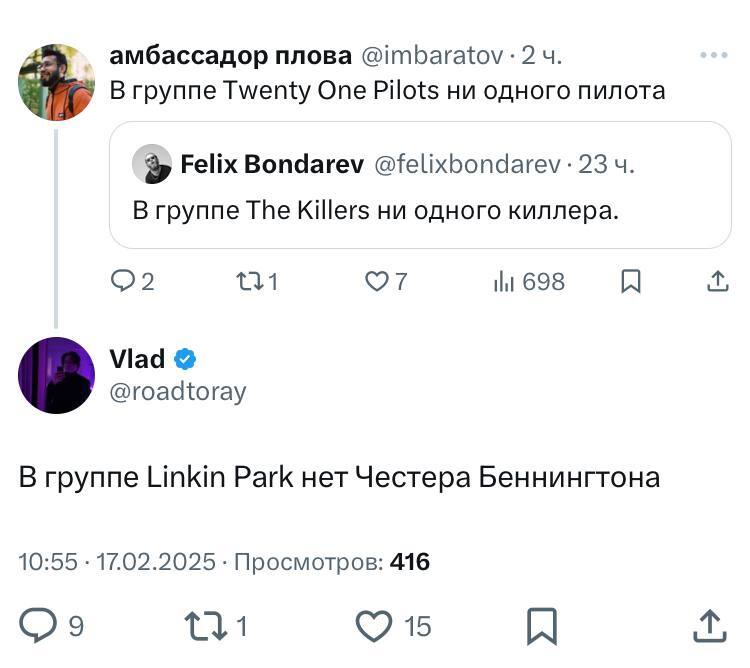
Task: Reply to the Linkin Park tweet
Action: (x=40, y=626)
